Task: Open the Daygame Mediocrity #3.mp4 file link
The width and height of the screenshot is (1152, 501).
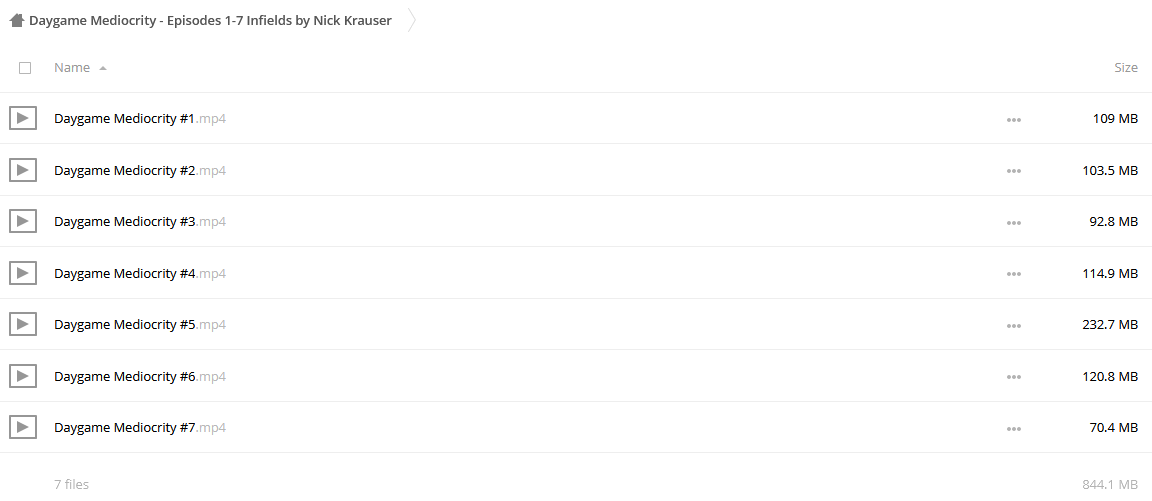Action: click(x=140, y=222)
